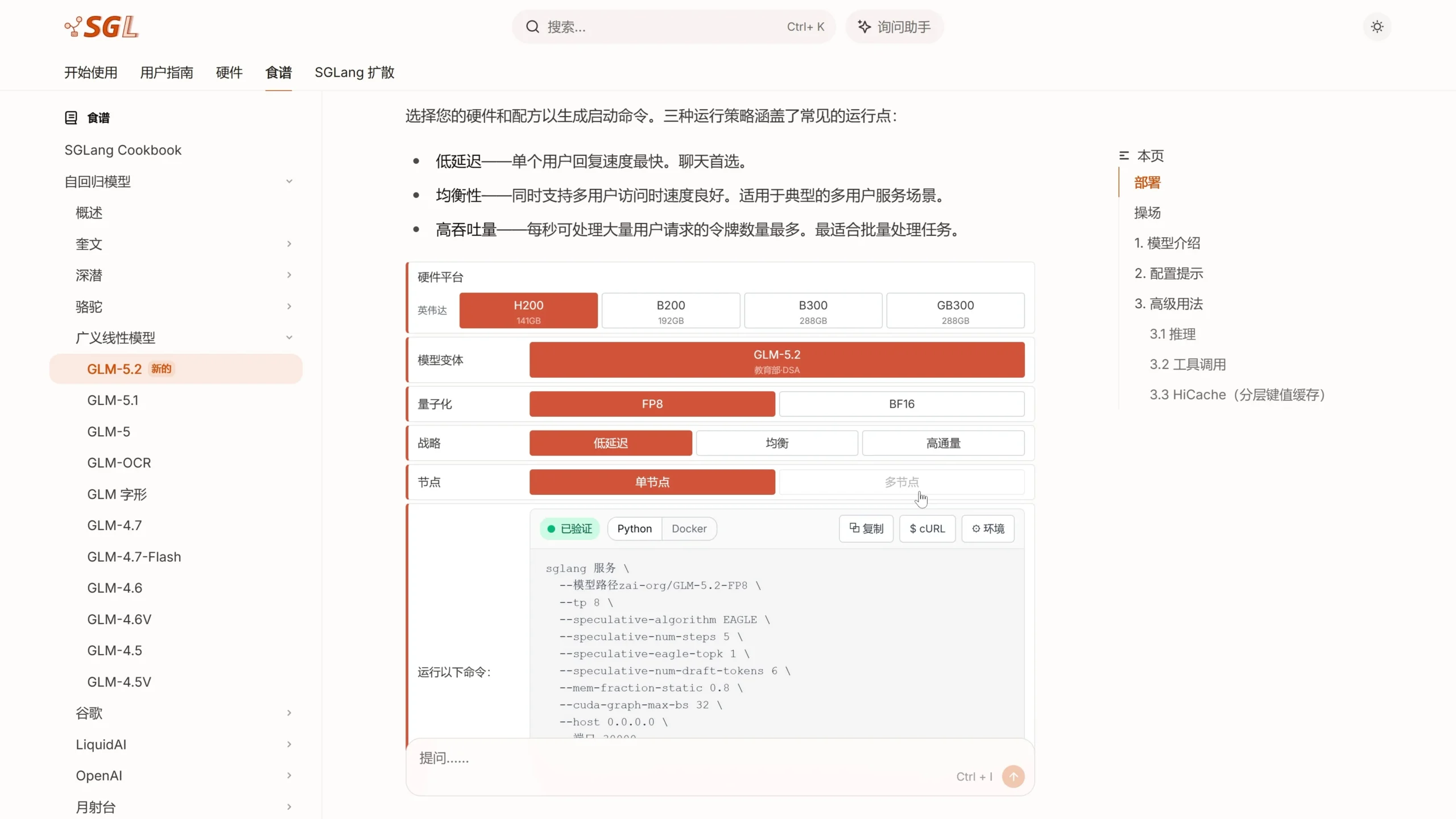This screenshot has width=1456, height=819.
Task: Open the 询问助手 assistant
Action: point(895,27)
